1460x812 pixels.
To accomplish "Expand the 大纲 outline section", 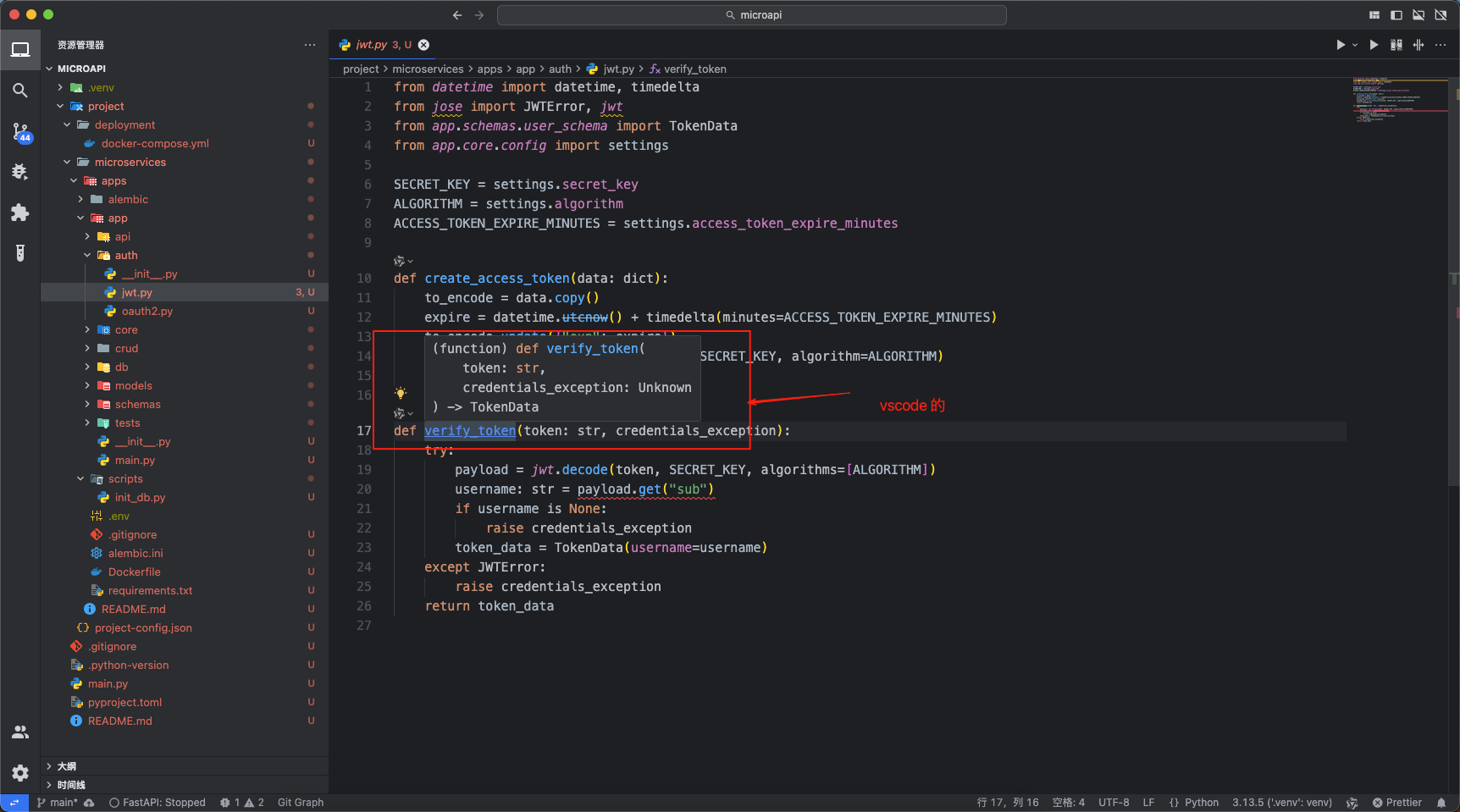I will pyautogui.click(x=185, y=766).
